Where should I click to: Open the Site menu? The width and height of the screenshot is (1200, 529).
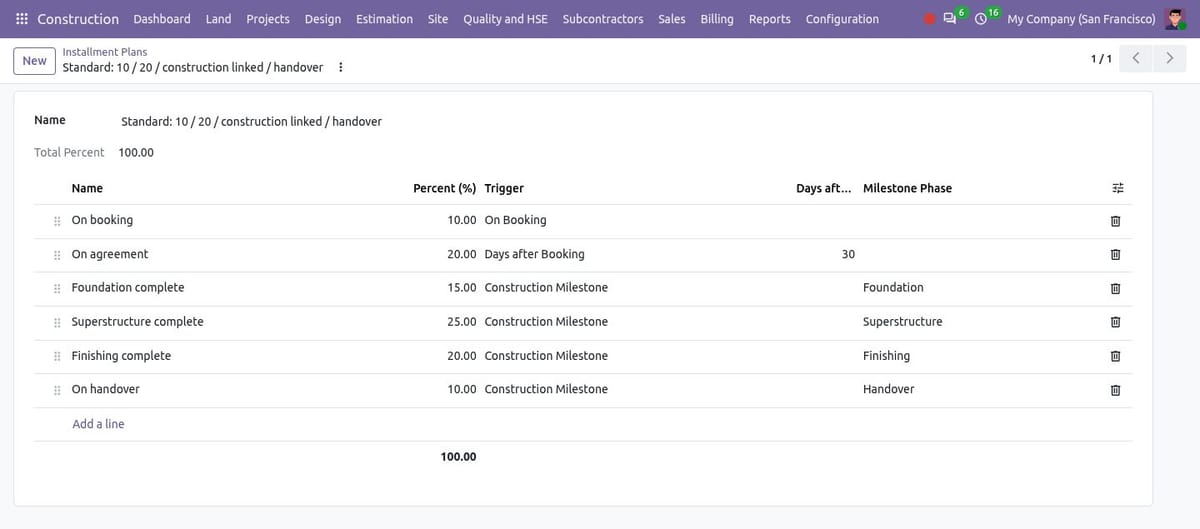[x=438, y=19]
